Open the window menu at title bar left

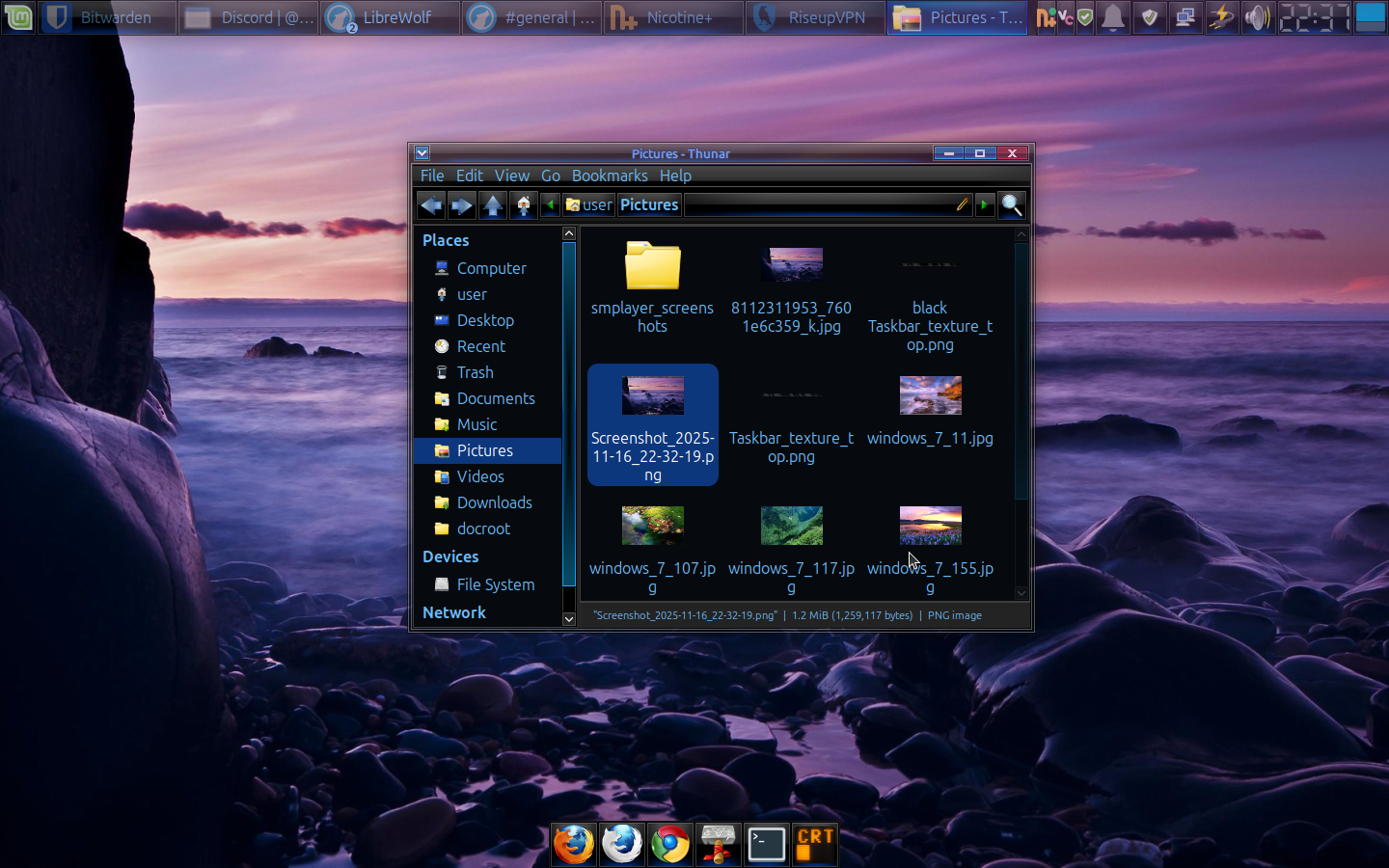coord(422,153)
